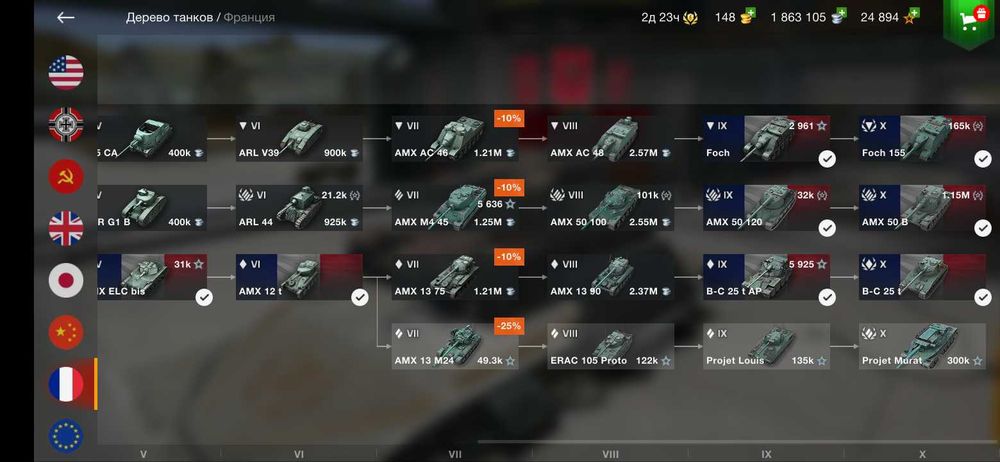Screen dimensions: 1000x462
Task: Select the United Kingdom flag icon
Action: [x=66, y=228]
